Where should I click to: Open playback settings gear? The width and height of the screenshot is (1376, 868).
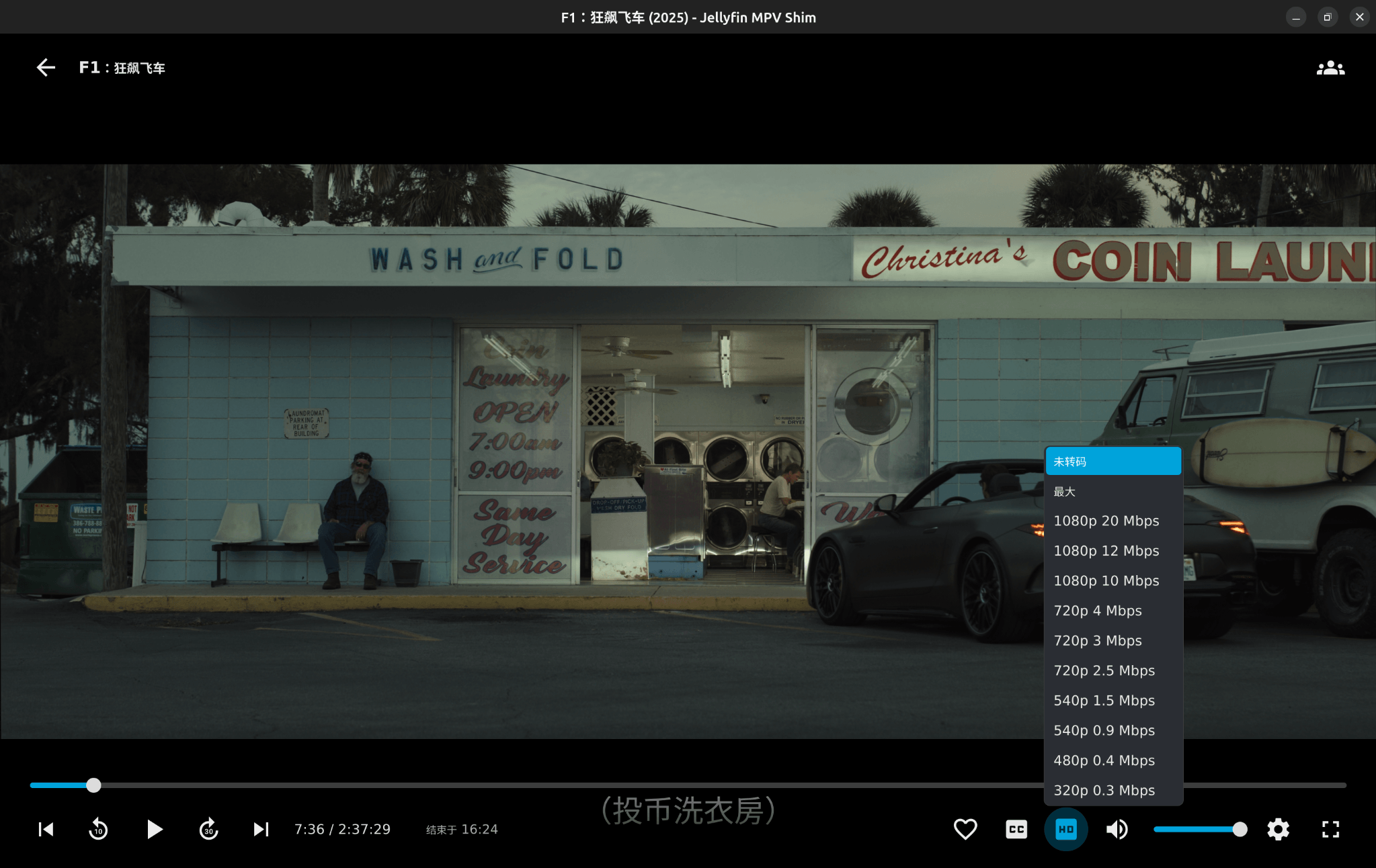click(x=1278, y=829)
